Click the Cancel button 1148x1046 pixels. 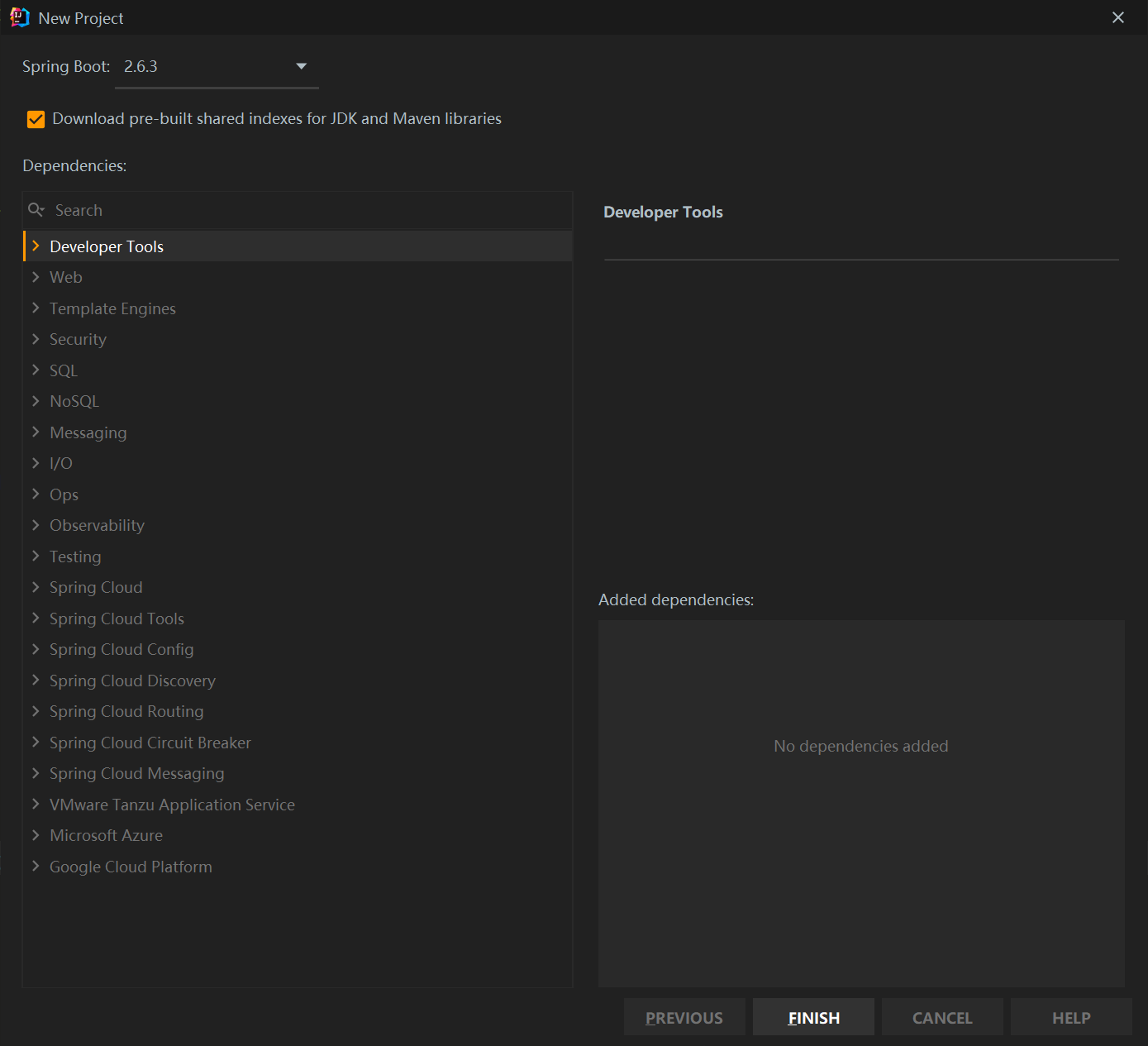point(942,1017)
